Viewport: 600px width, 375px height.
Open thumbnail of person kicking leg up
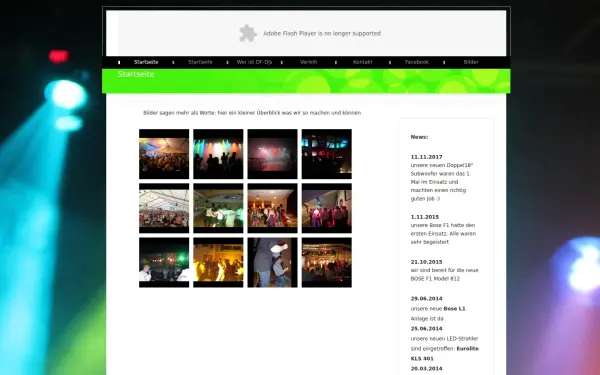272,262
